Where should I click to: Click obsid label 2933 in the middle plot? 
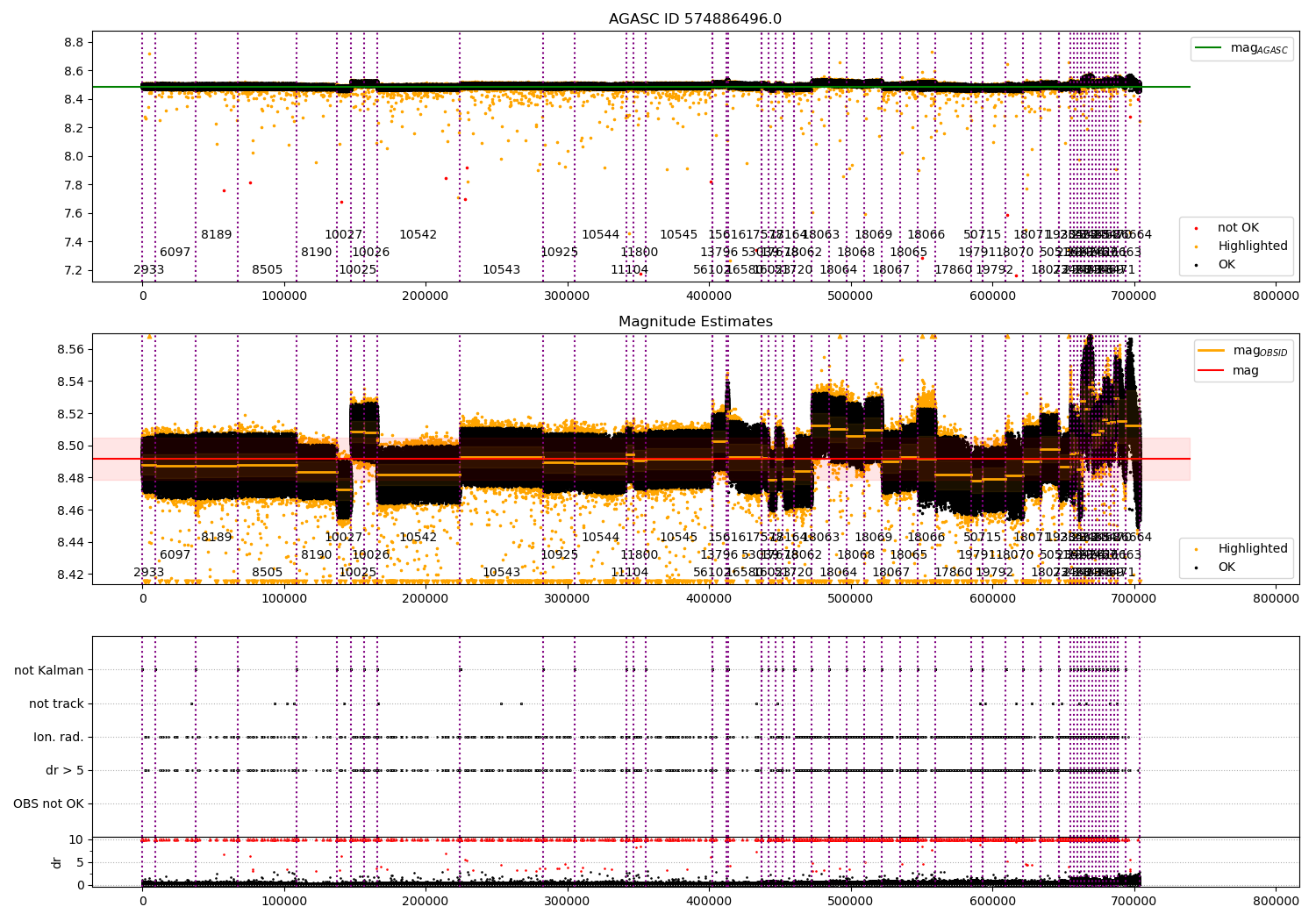[x=149, y=573]
